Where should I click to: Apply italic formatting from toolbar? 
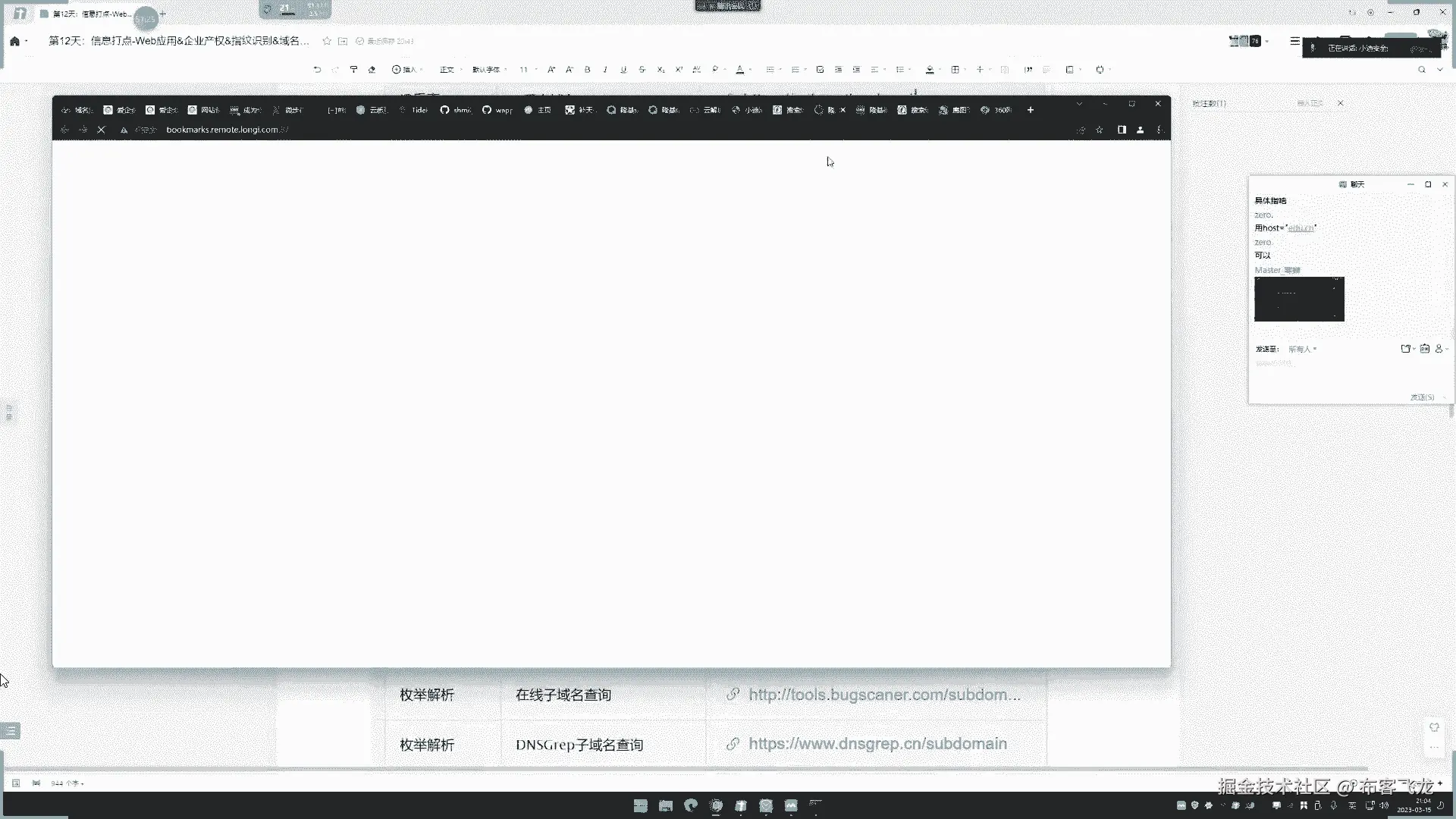click(x=605, y=70)
